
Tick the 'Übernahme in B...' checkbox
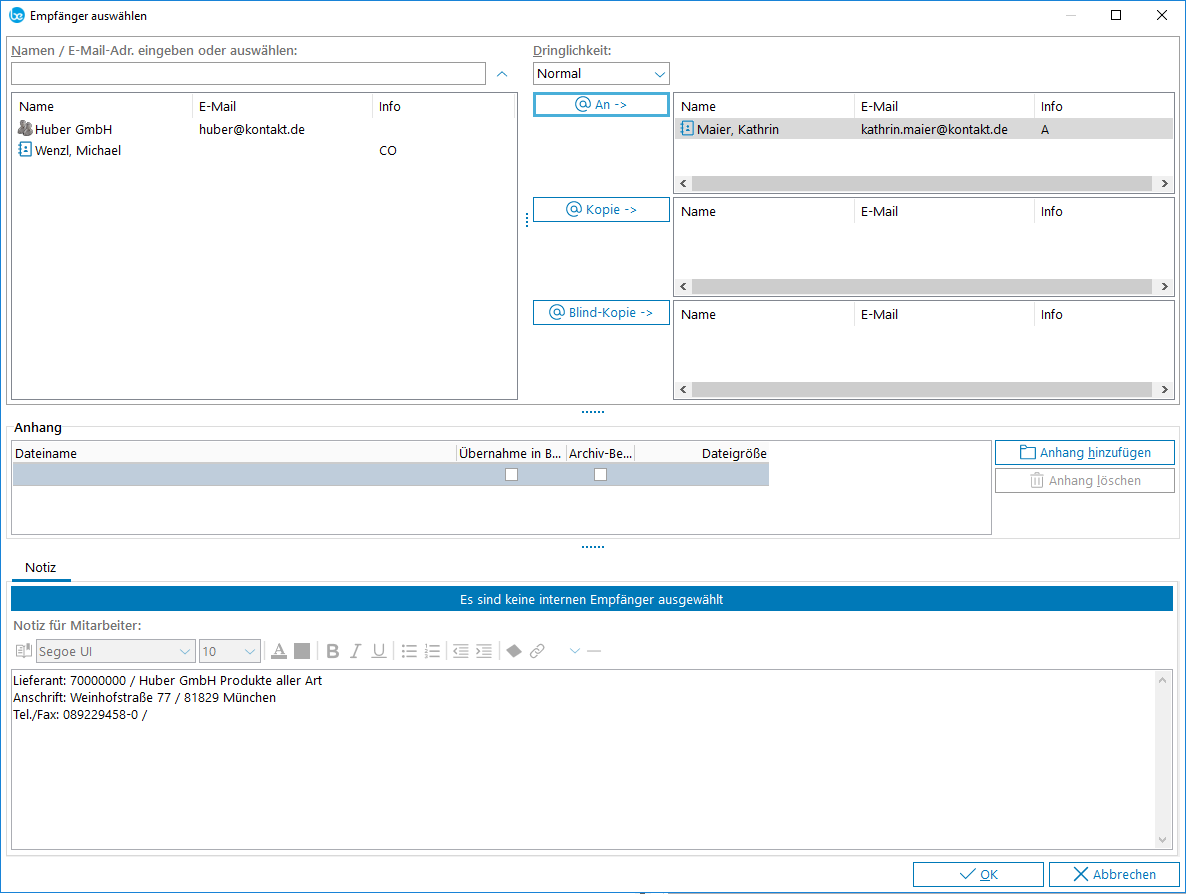click(x=511, y=475)
